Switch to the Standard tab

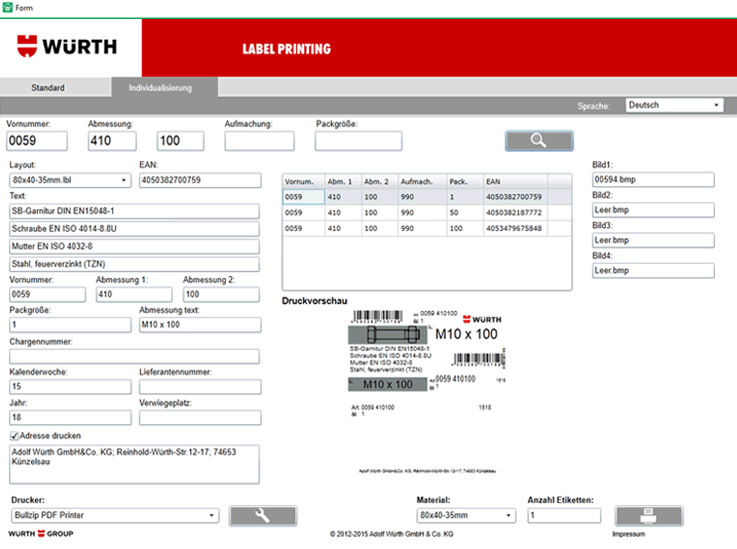coord(48,88)
